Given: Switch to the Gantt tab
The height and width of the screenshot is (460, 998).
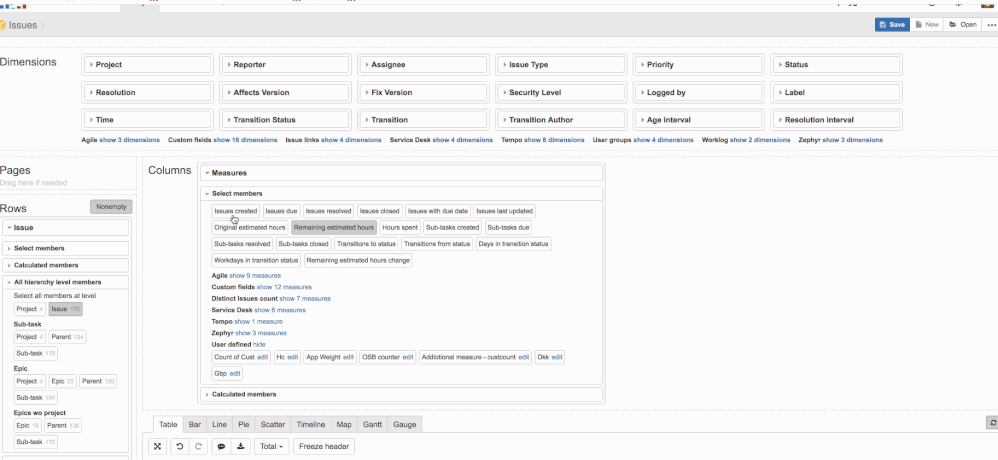Looking at the screenshot, I should tap(372, 424).
